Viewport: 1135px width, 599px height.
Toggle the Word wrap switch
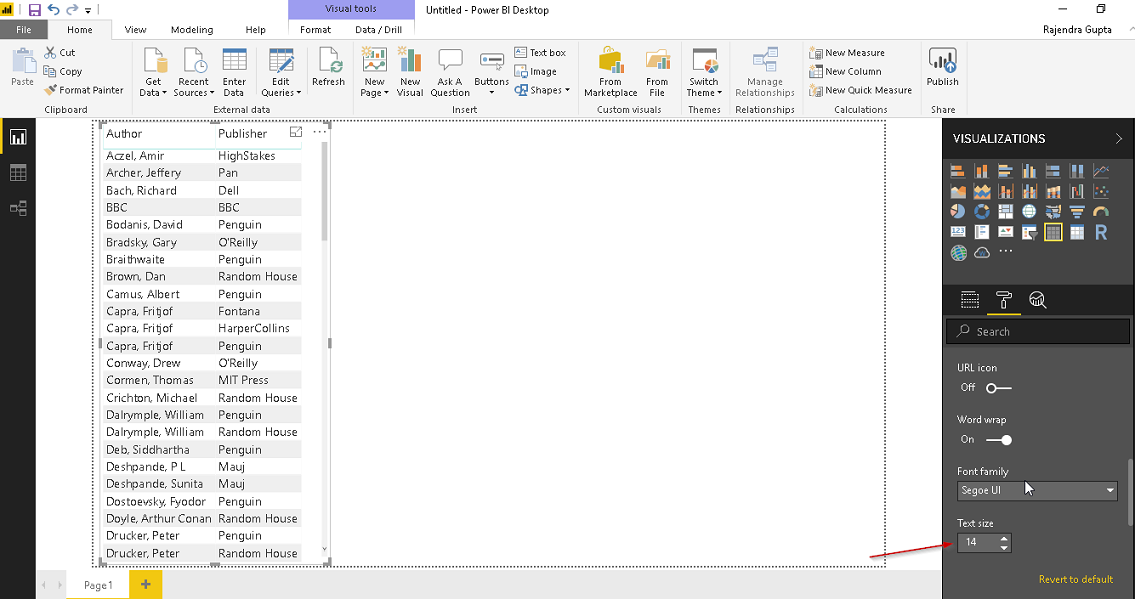999,440
